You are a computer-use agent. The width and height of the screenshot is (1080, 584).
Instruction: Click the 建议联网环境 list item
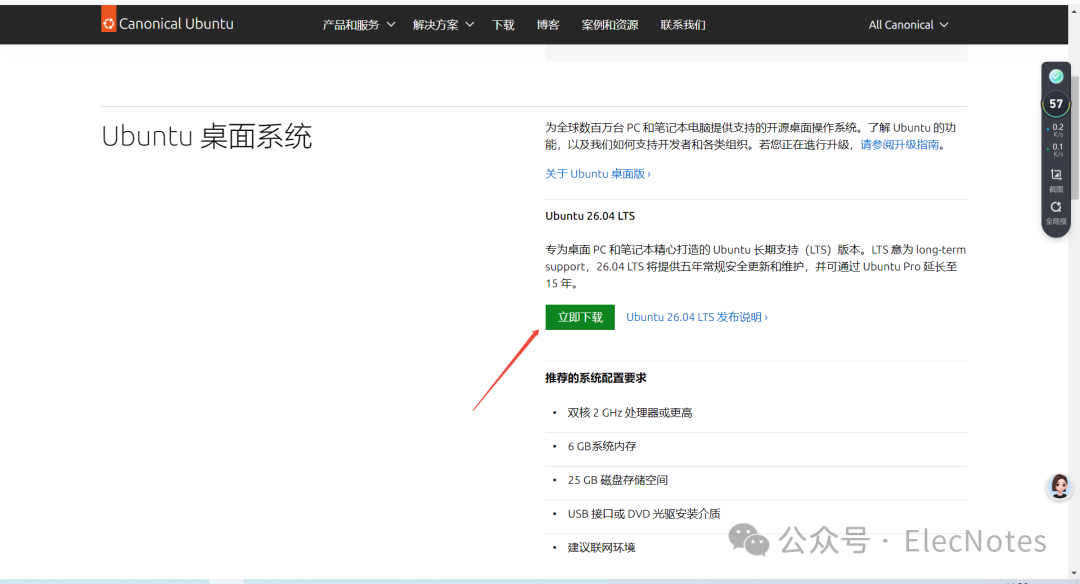click(x=601, y=548)
